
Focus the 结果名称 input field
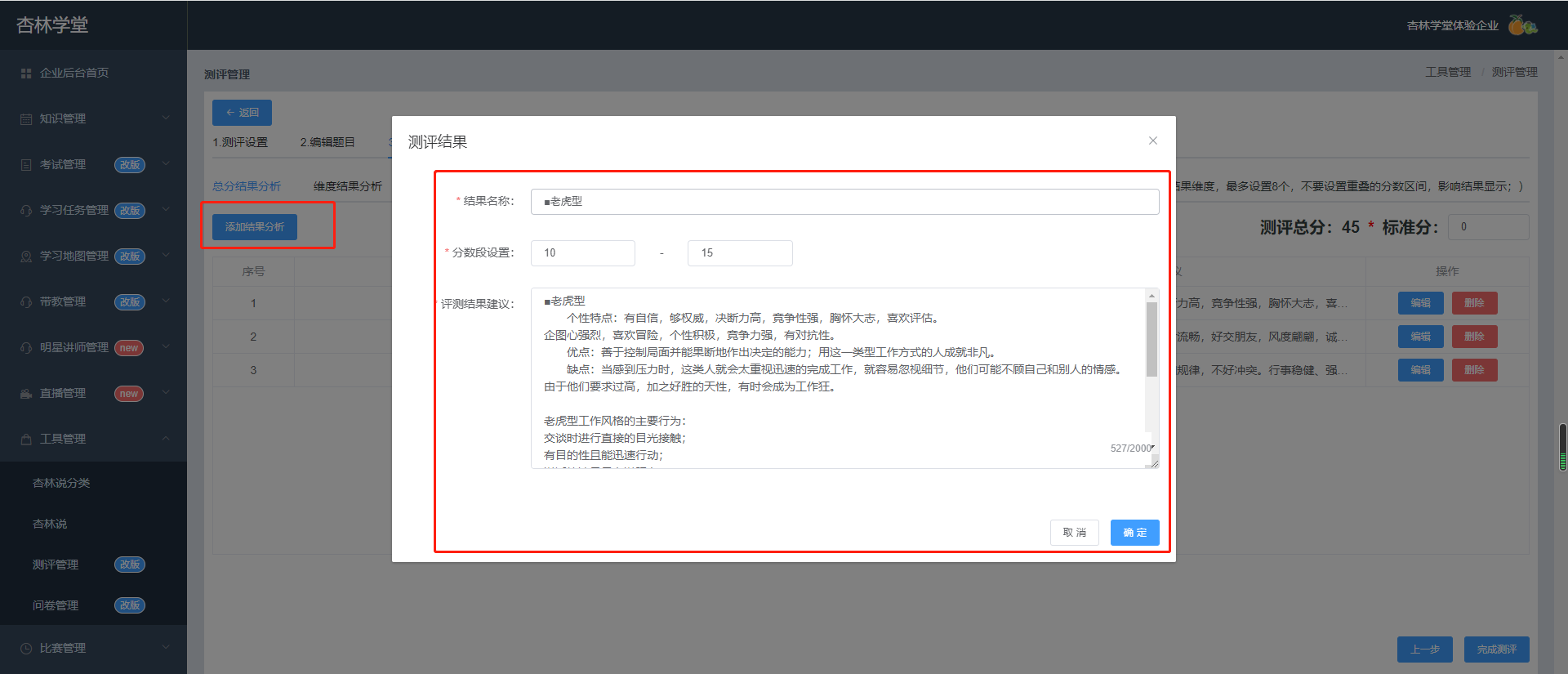(844, 202)
